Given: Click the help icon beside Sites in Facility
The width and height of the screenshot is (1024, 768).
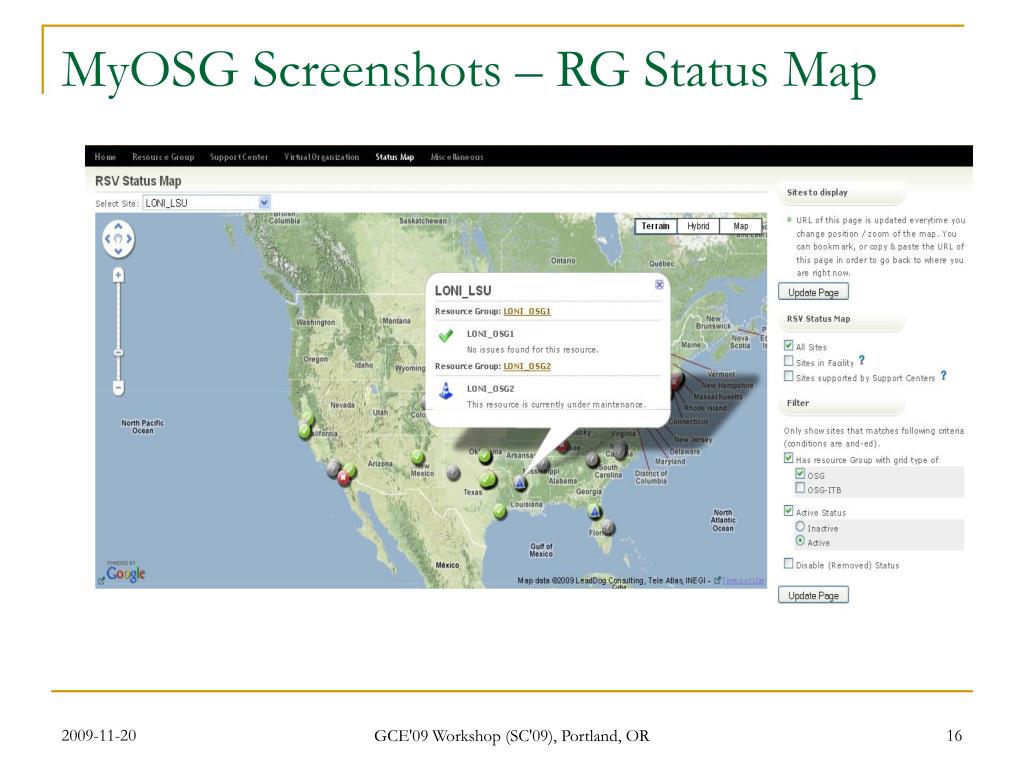Looking at the screenshot, I should click(861, 360).
